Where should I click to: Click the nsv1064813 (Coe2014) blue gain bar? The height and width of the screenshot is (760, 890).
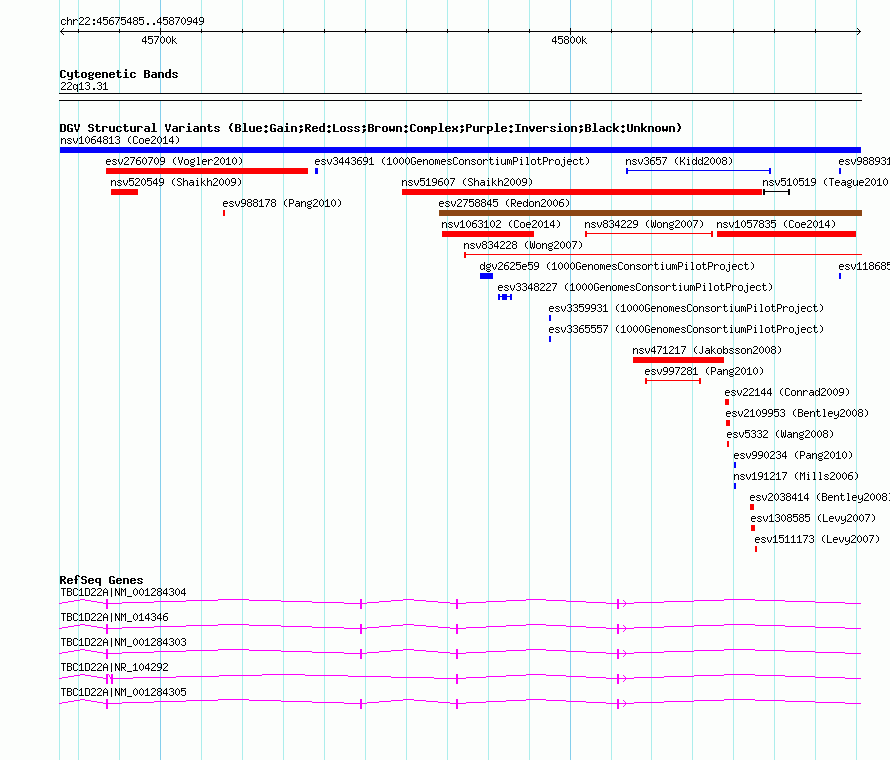point(460,150)
